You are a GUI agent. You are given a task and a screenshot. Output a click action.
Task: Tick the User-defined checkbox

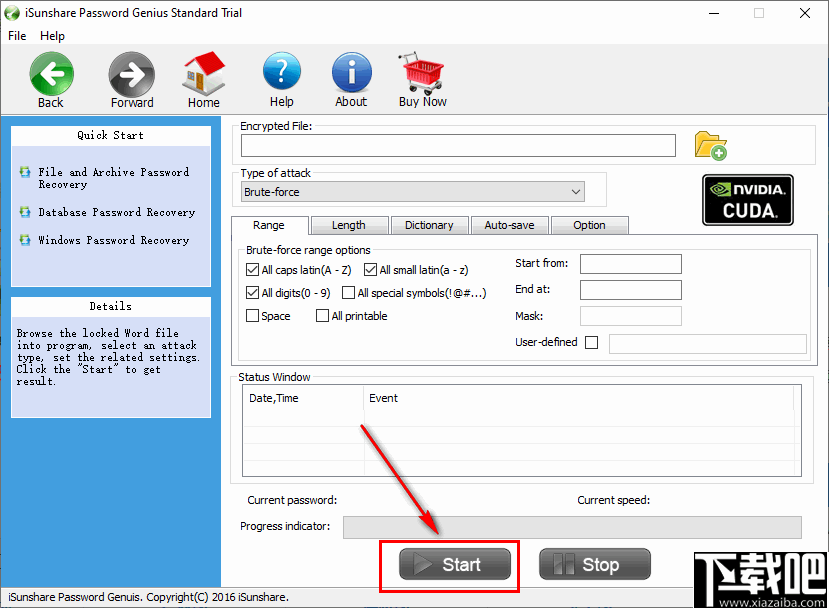point(592,343)
